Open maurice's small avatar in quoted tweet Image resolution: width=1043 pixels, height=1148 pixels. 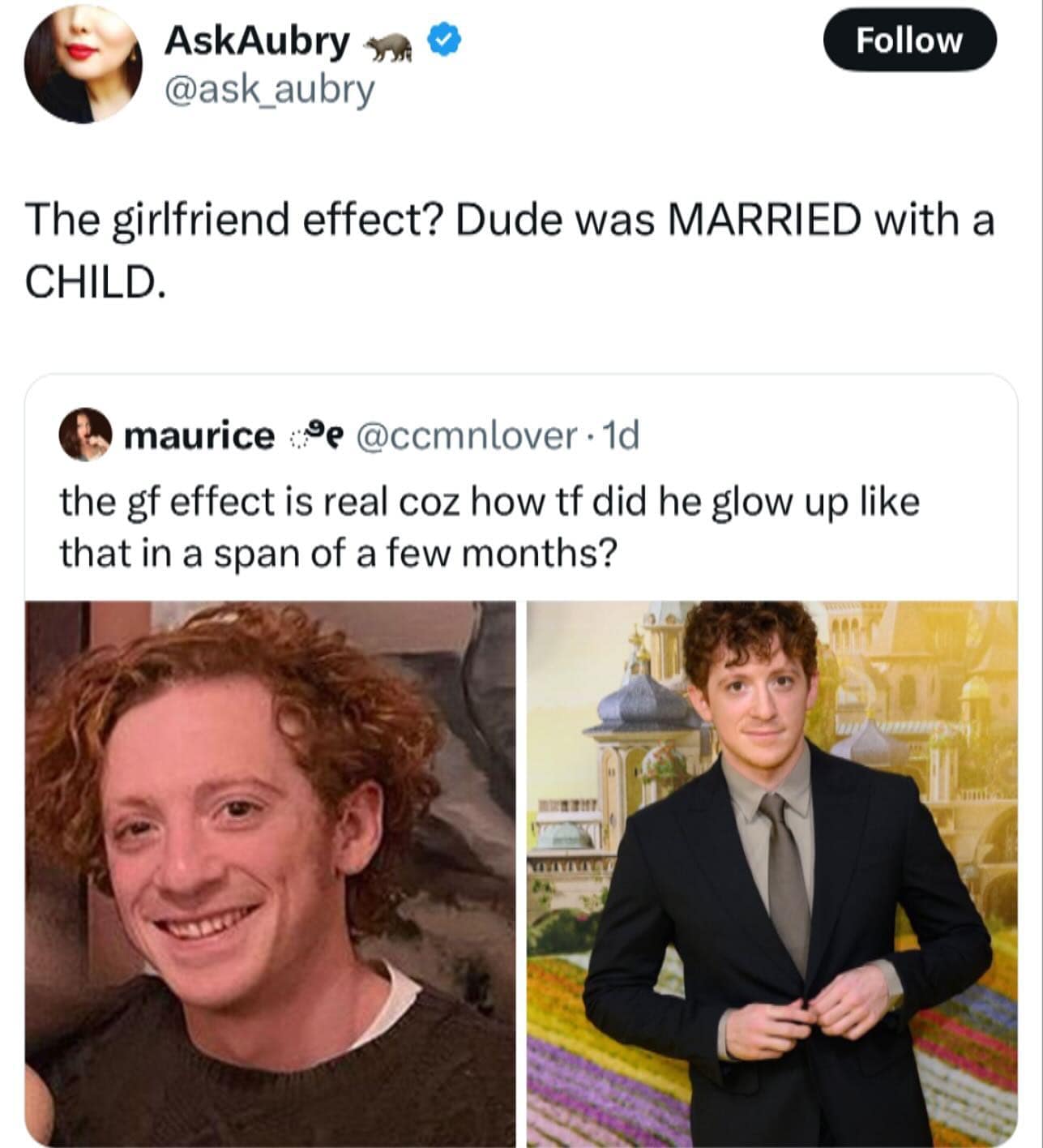[84, 435]
